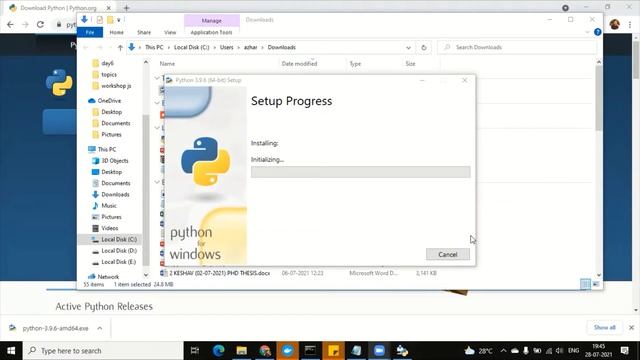Viewport: 640px width, 360px height.
Task: Click the navigation pane scroll-down arrow
Action: click(146, 275)
